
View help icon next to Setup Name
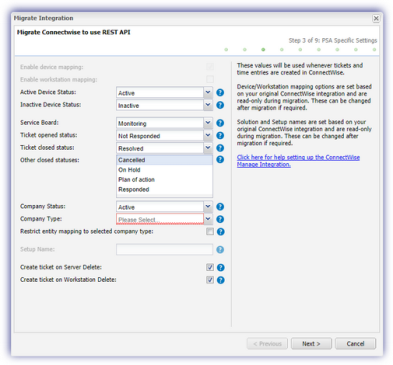coord(220,249)
